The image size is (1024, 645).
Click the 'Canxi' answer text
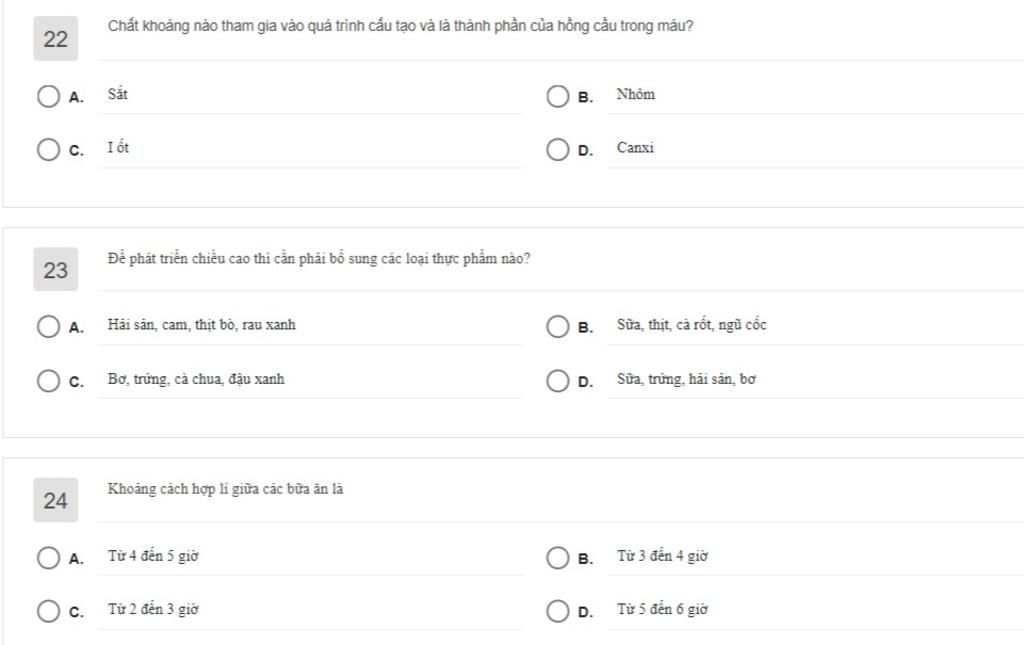[635, 148]
